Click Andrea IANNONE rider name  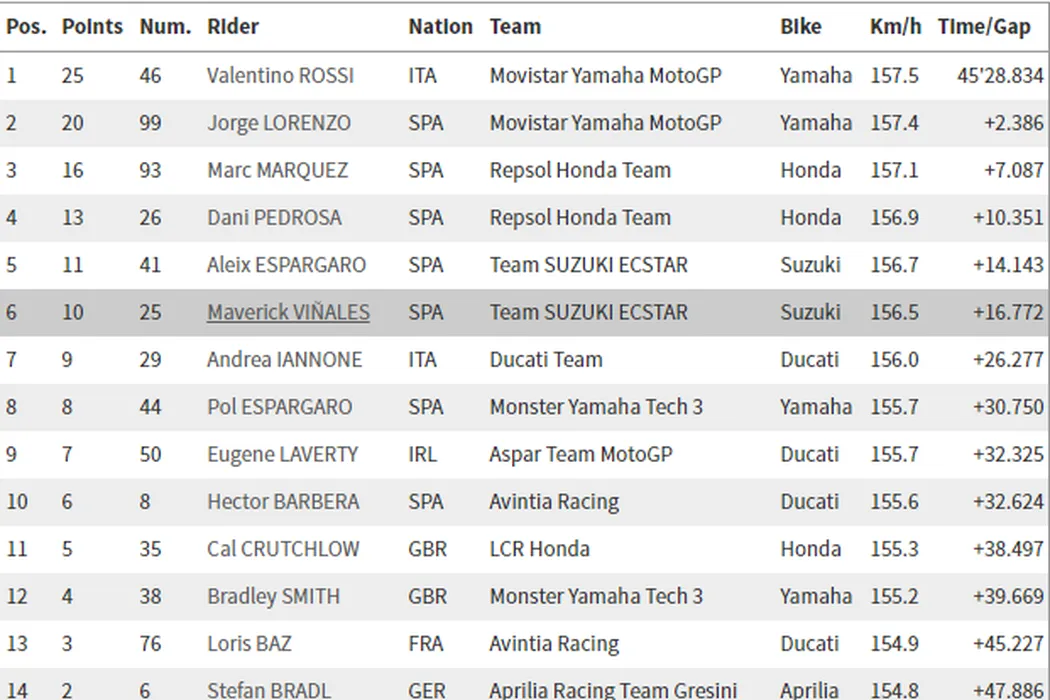point(284,360)
